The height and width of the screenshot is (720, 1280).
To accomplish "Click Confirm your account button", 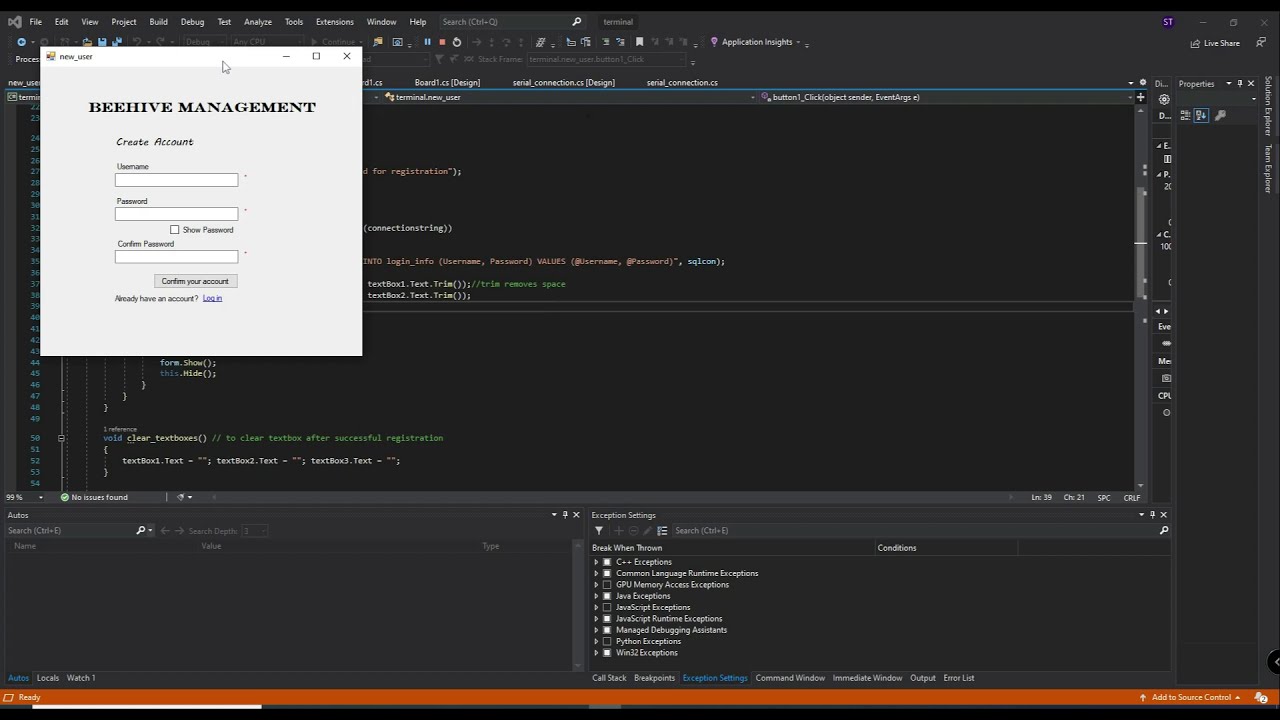I will (x=195, y=281).
